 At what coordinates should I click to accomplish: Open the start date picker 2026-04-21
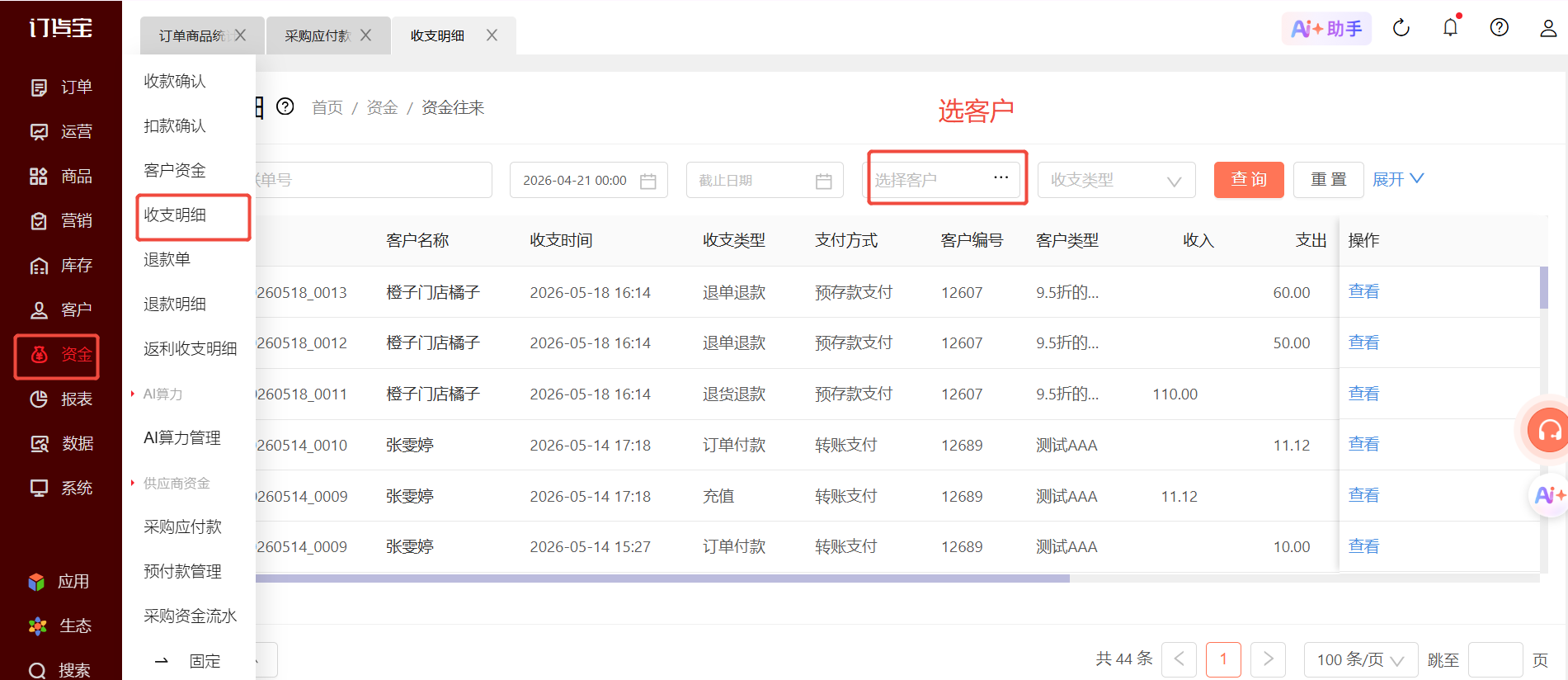point(589,180)
